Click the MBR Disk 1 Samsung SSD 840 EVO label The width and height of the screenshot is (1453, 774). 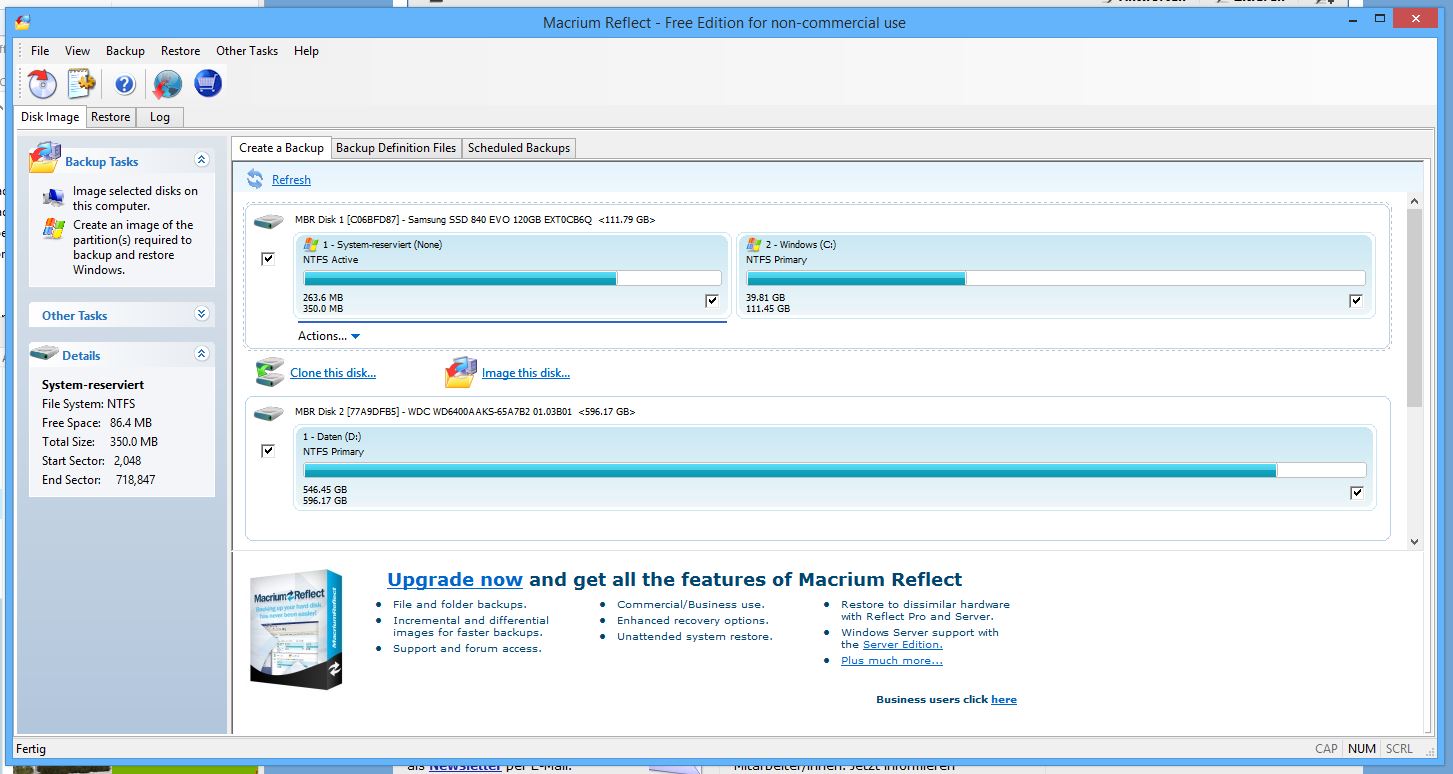pyautogui.click(x=475, y=220)
